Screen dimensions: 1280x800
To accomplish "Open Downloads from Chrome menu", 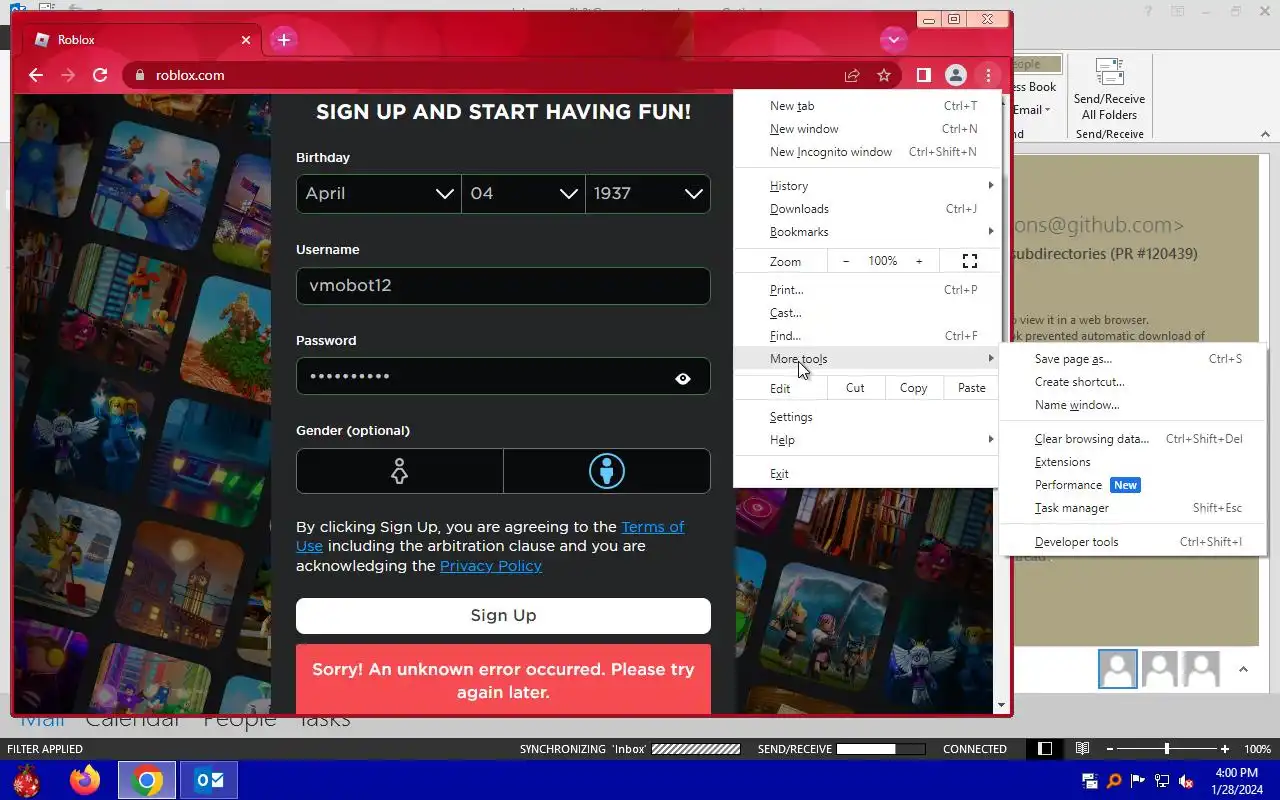I will tap(866, 209).
